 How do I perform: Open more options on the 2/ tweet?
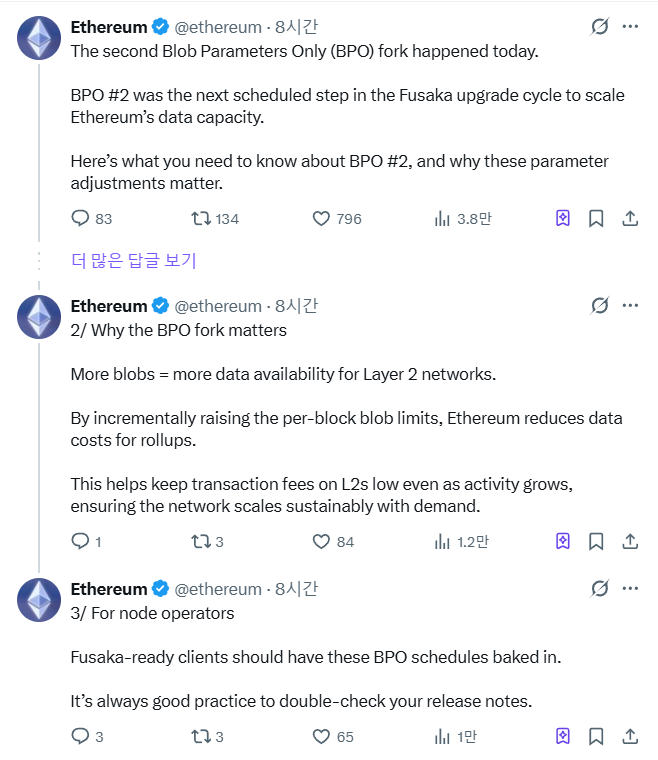click(630, 305)
